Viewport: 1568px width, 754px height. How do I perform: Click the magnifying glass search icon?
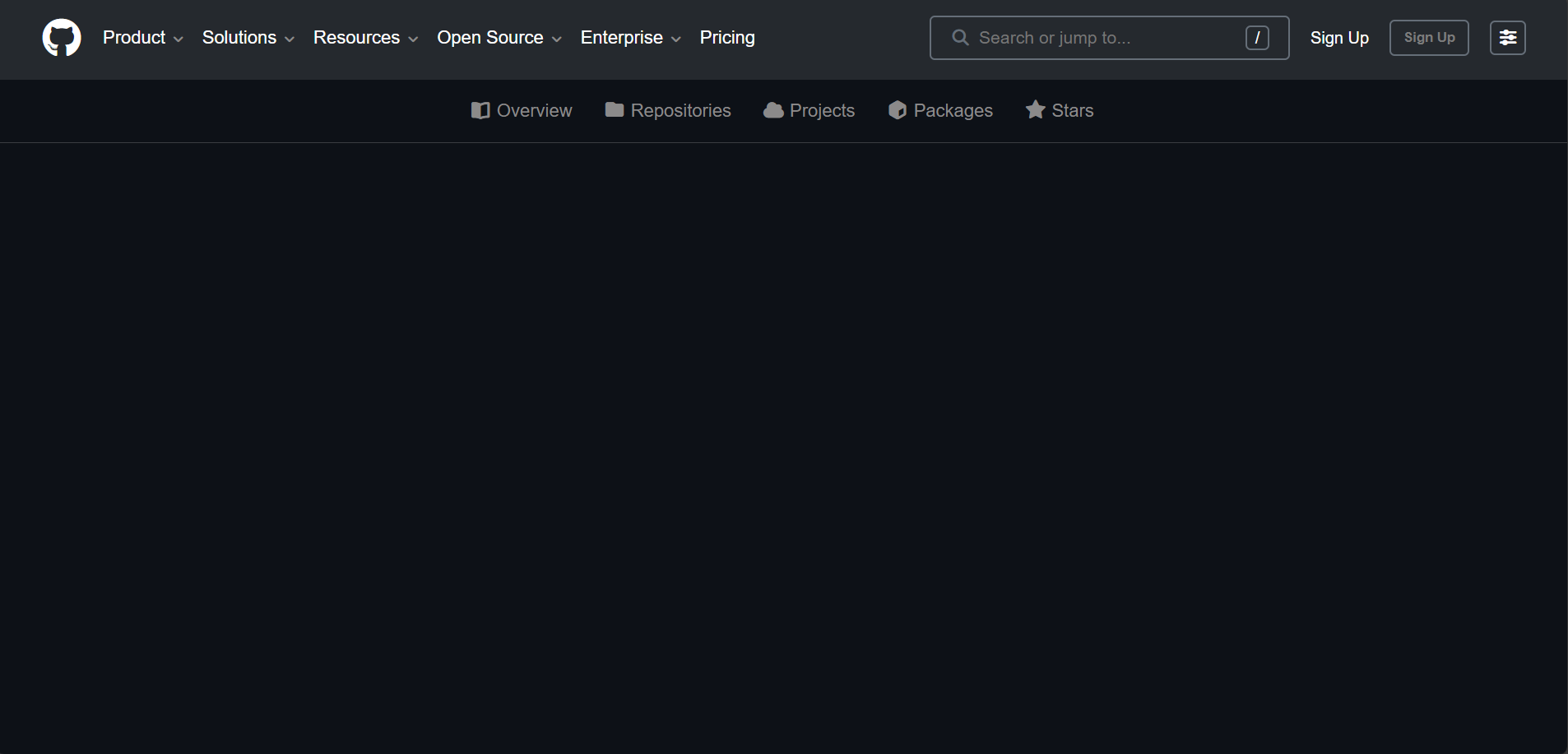[x=958, y=37]
